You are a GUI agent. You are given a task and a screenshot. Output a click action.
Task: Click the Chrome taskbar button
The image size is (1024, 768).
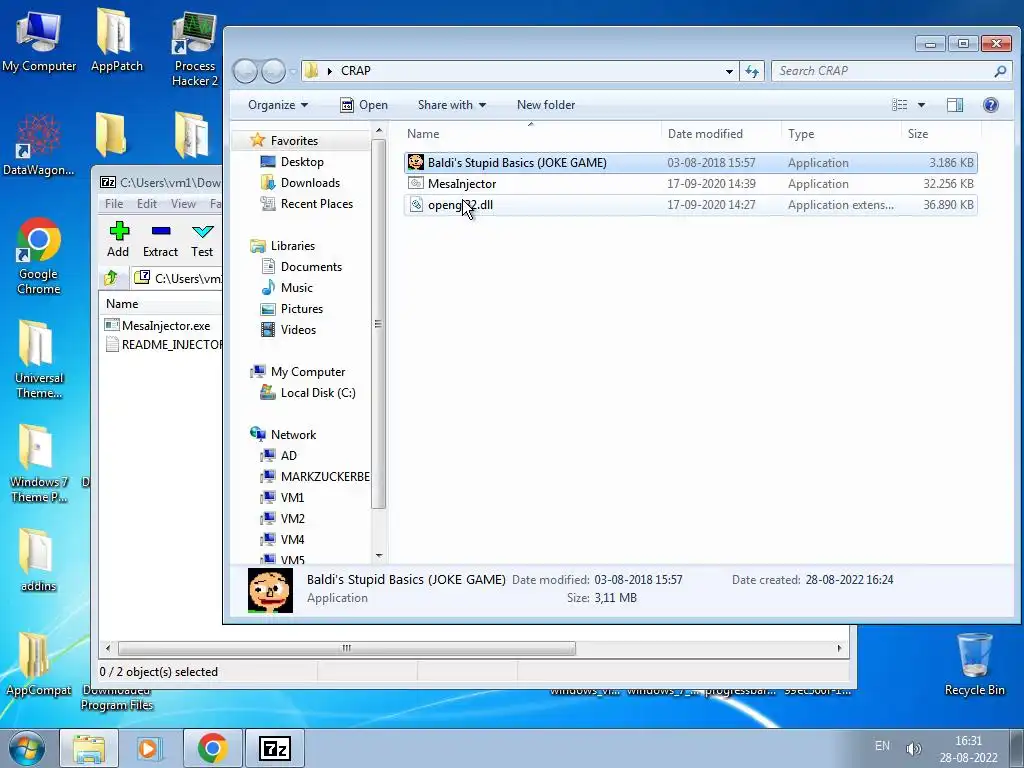tap(212, 748)
